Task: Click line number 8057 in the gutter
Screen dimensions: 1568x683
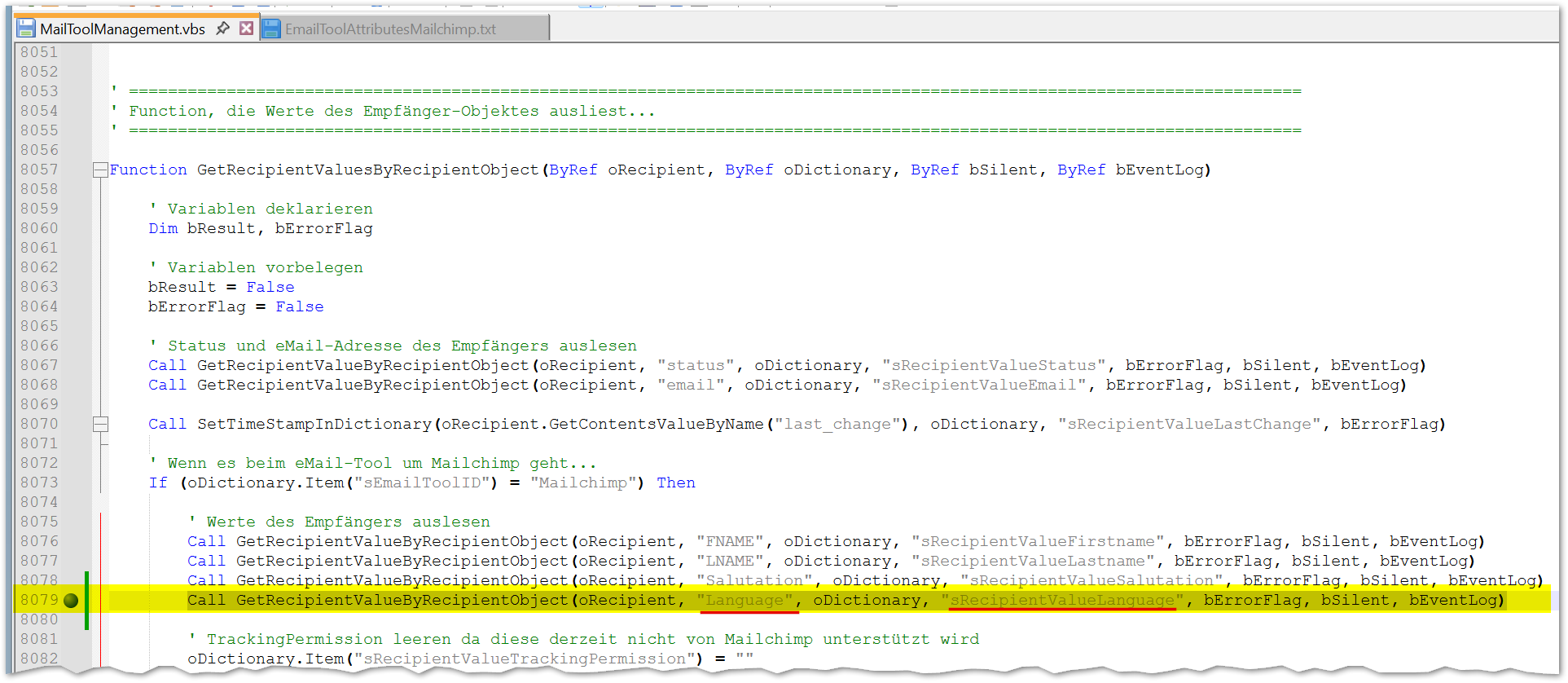Action: click(39, 170)
